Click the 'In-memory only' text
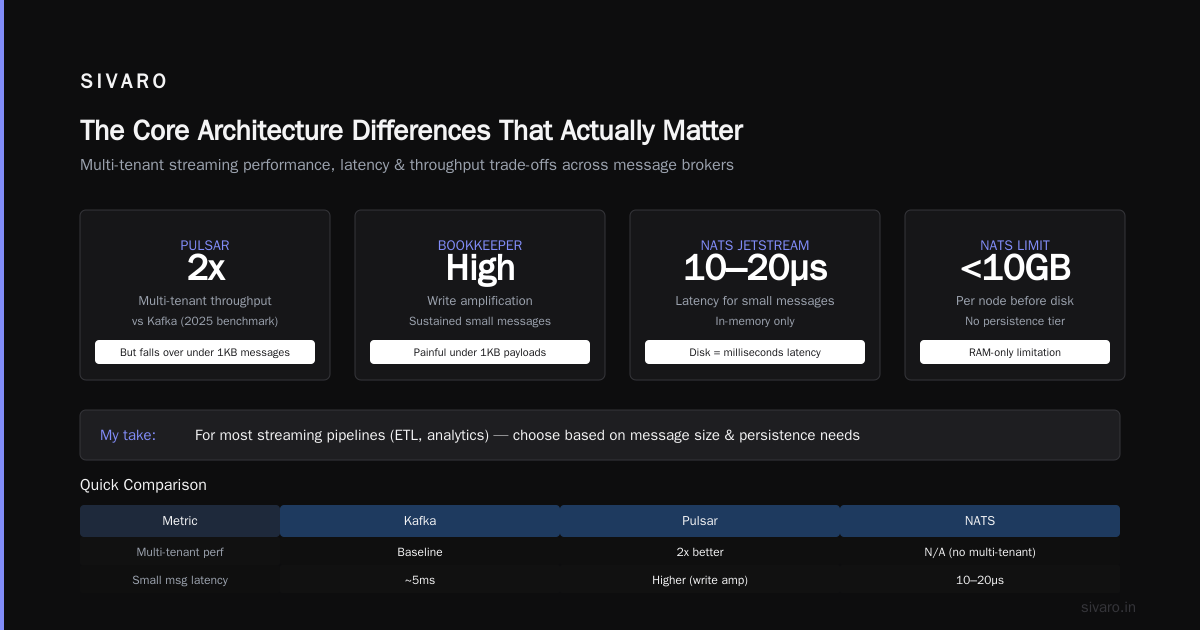The width and height of the screenshot is (1200, 630). 755,321
